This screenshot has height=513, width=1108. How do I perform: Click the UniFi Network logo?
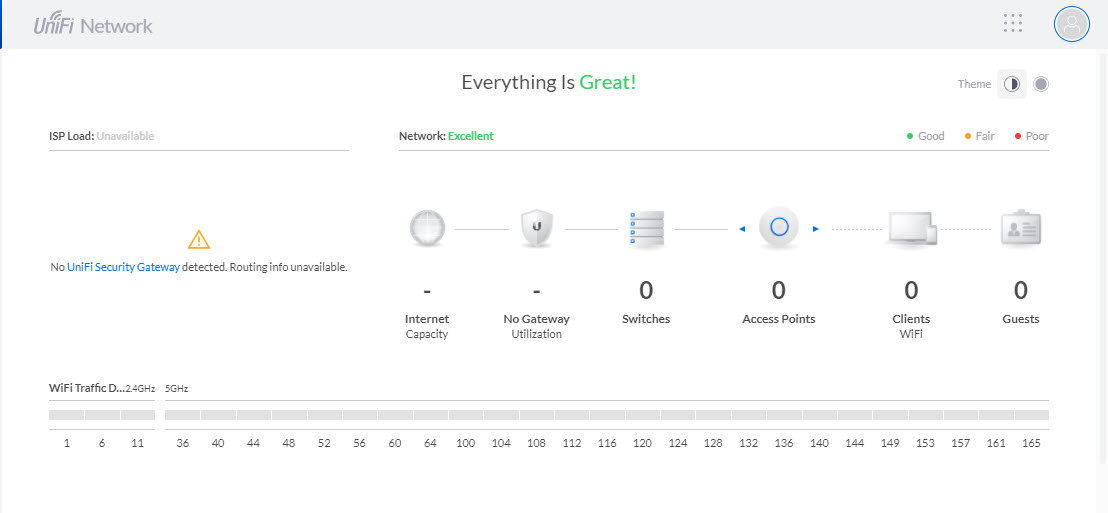click(x=93, y=25)
